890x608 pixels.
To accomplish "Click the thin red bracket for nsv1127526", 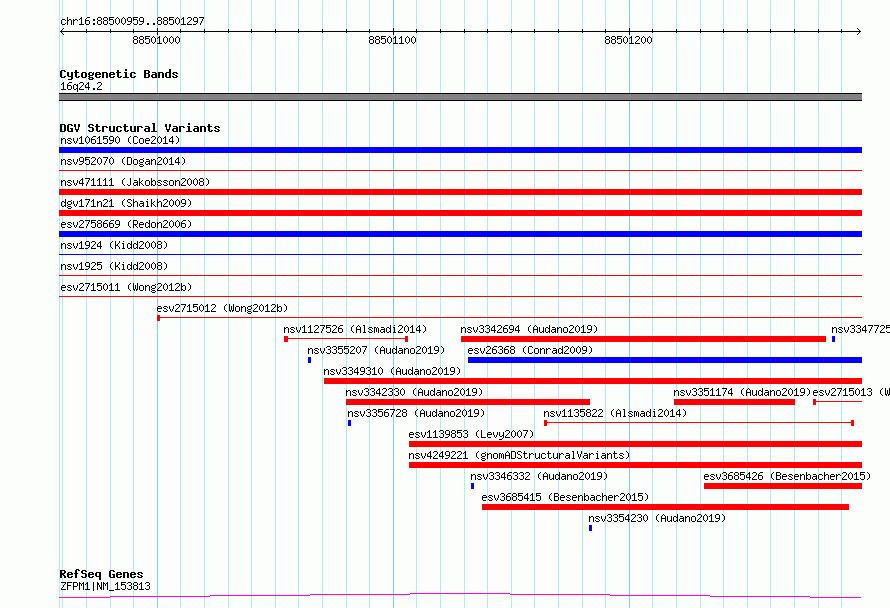I will click(346, 339).
